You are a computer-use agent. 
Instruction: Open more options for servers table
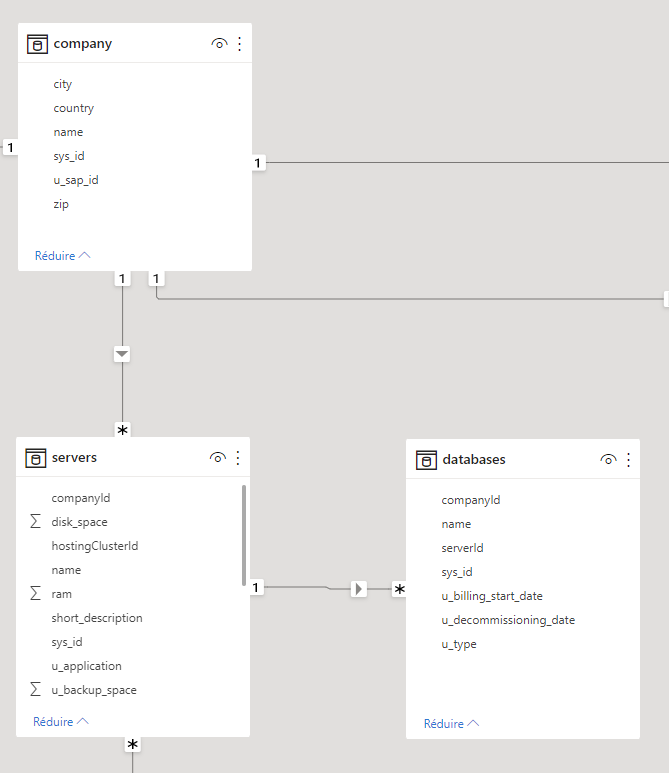coord(238,458)
